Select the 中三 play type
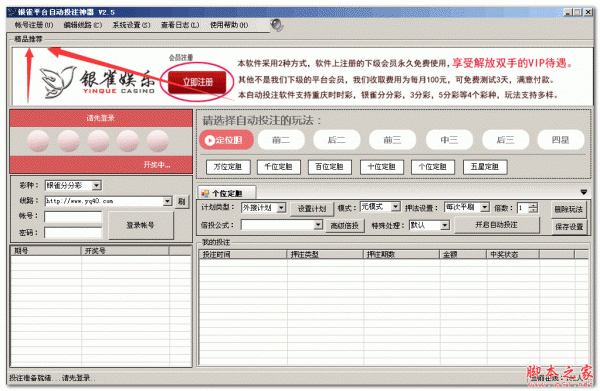The height and width of the screenshot is (391, 600). (x=449, y=140)
